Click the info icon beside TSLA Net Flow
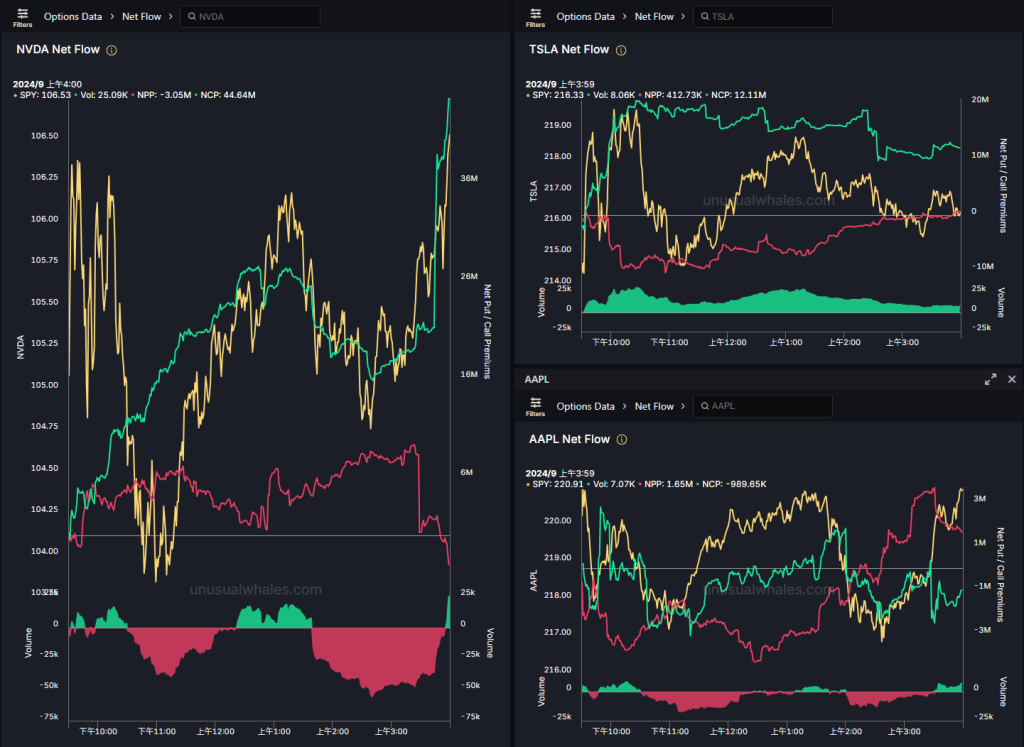 point(621,50)
